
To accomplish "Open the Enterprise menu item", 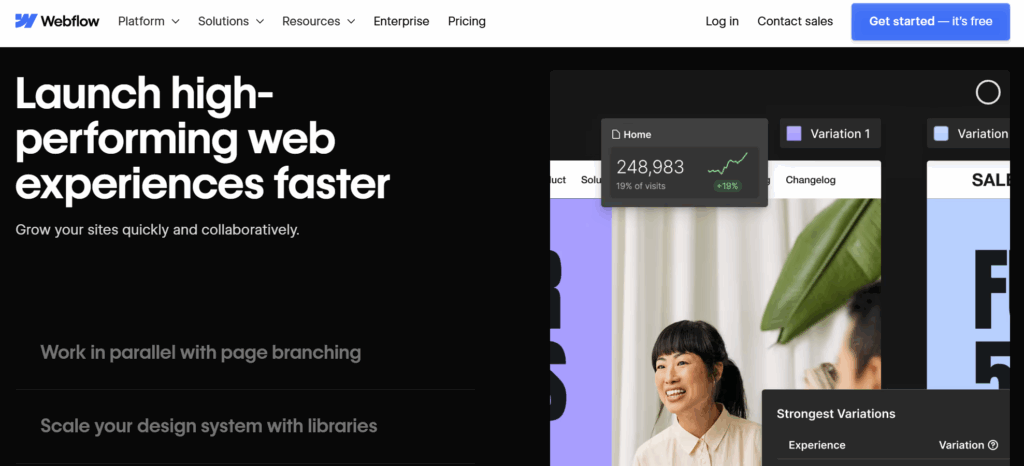I will tap(401, 21).
